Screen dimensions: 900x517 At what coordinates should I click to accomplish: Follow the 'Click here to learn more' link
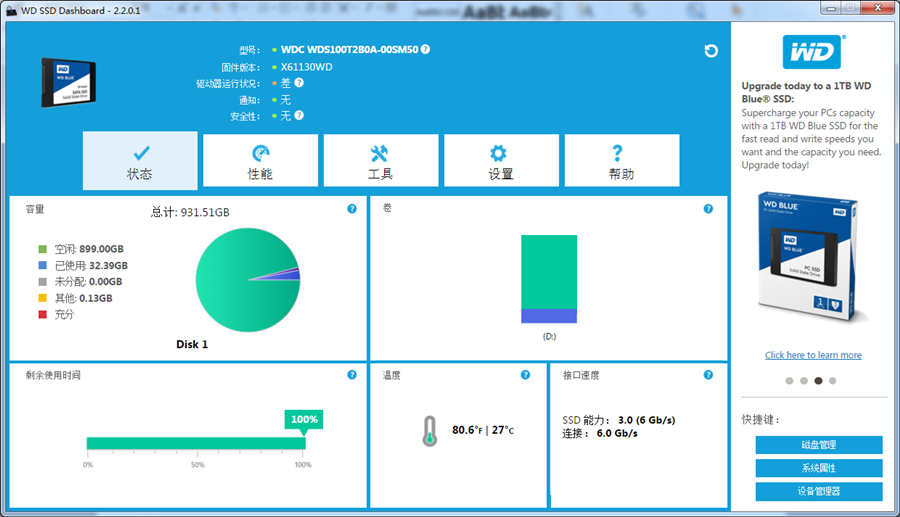pyautogui.click(x=813, y=355)
